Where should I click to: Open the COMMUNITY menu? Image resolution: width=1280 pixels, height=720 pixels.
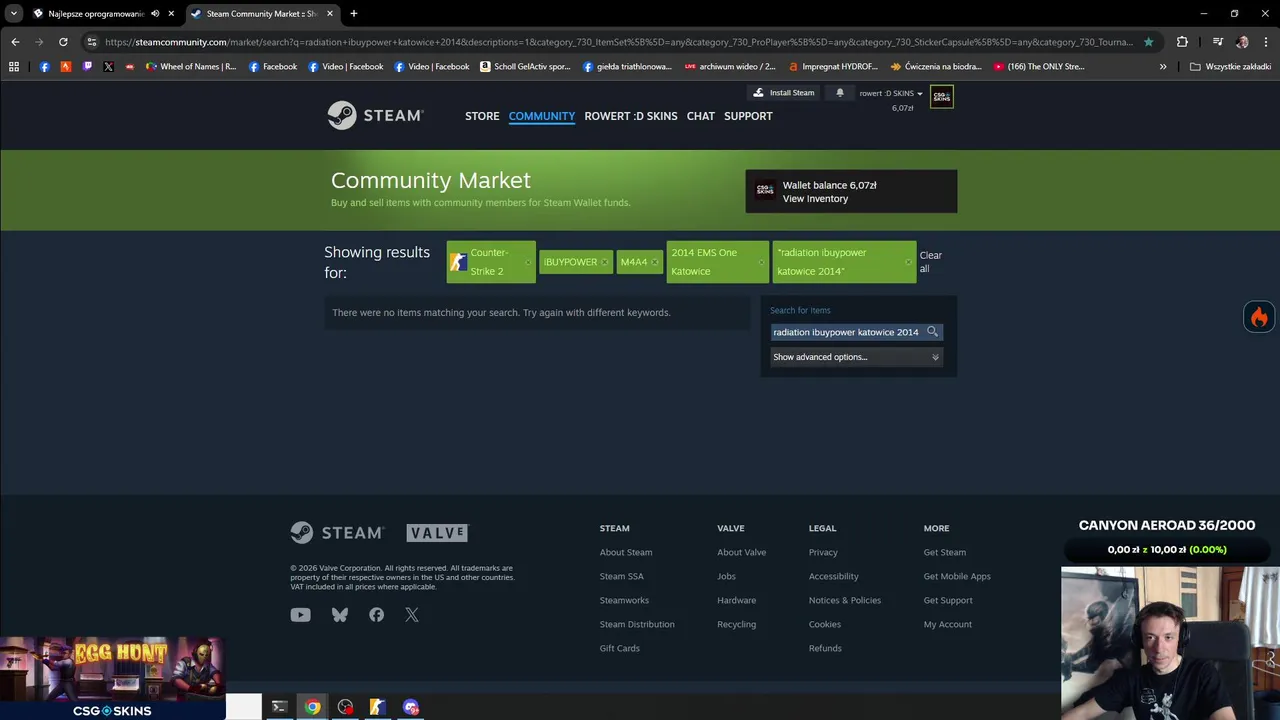point(542,116)
